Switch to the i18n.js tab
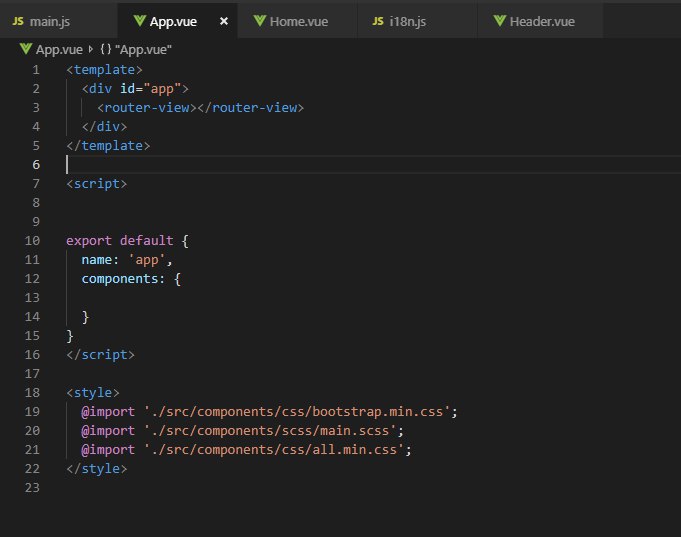This screenshot has height=537, width=681. [417, 21]
